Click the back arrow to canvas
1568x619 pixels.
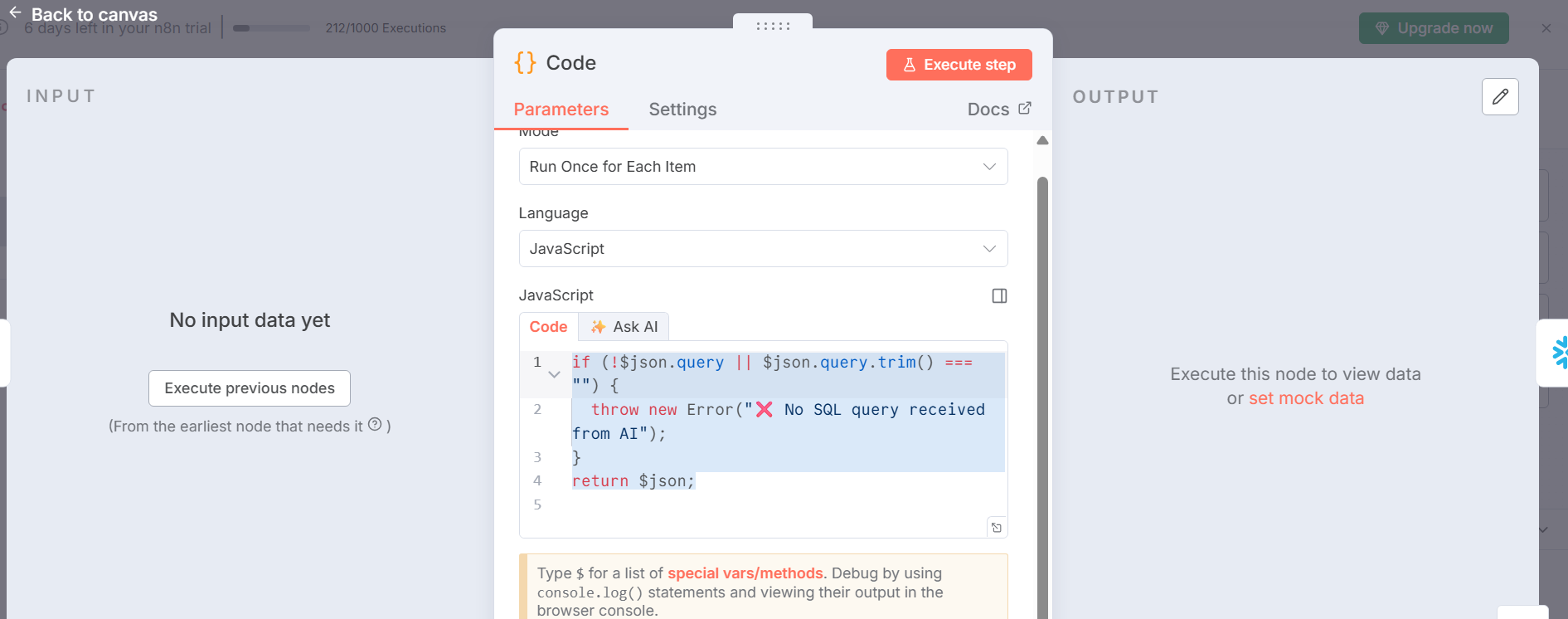pyautogui.click(x=15, y=12)
